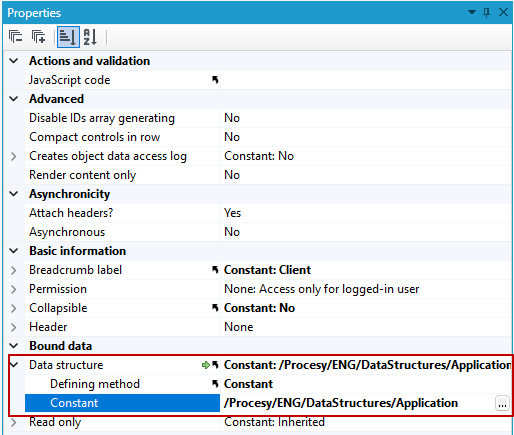Collapse the Data structure property
The image size is (514, 435).
[14, 365]
